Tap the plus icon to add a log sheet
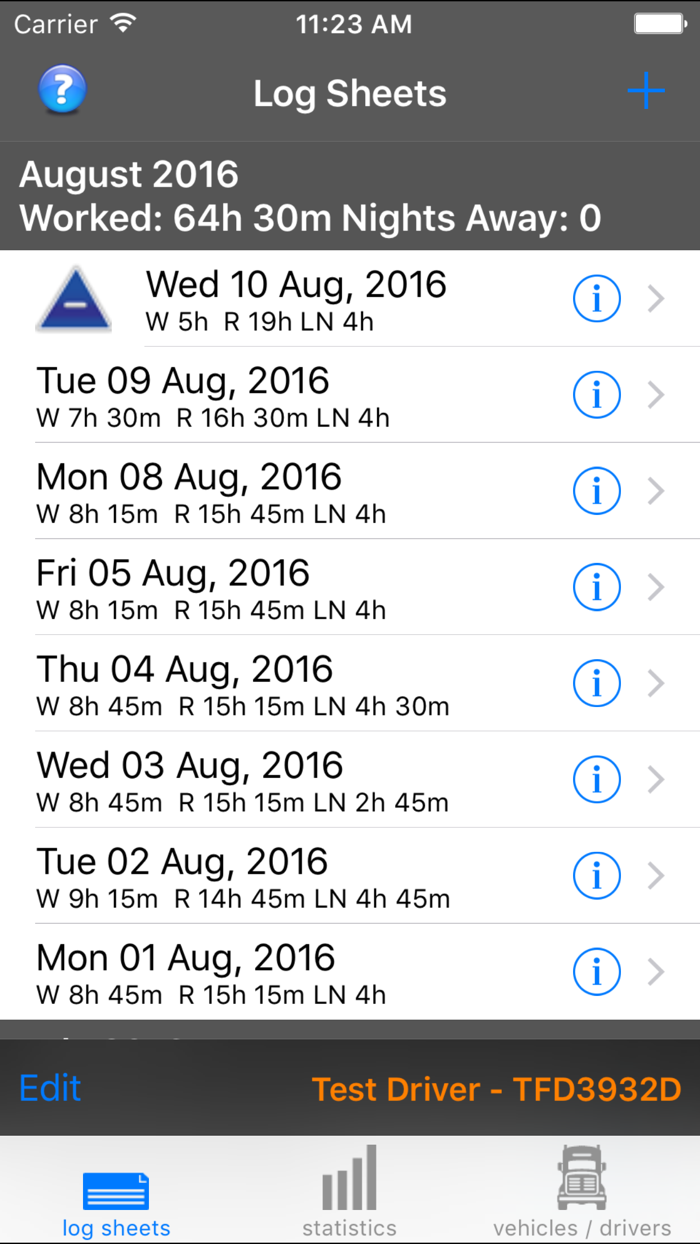The height and width of the screenshot is (1244, 700). 646,90
